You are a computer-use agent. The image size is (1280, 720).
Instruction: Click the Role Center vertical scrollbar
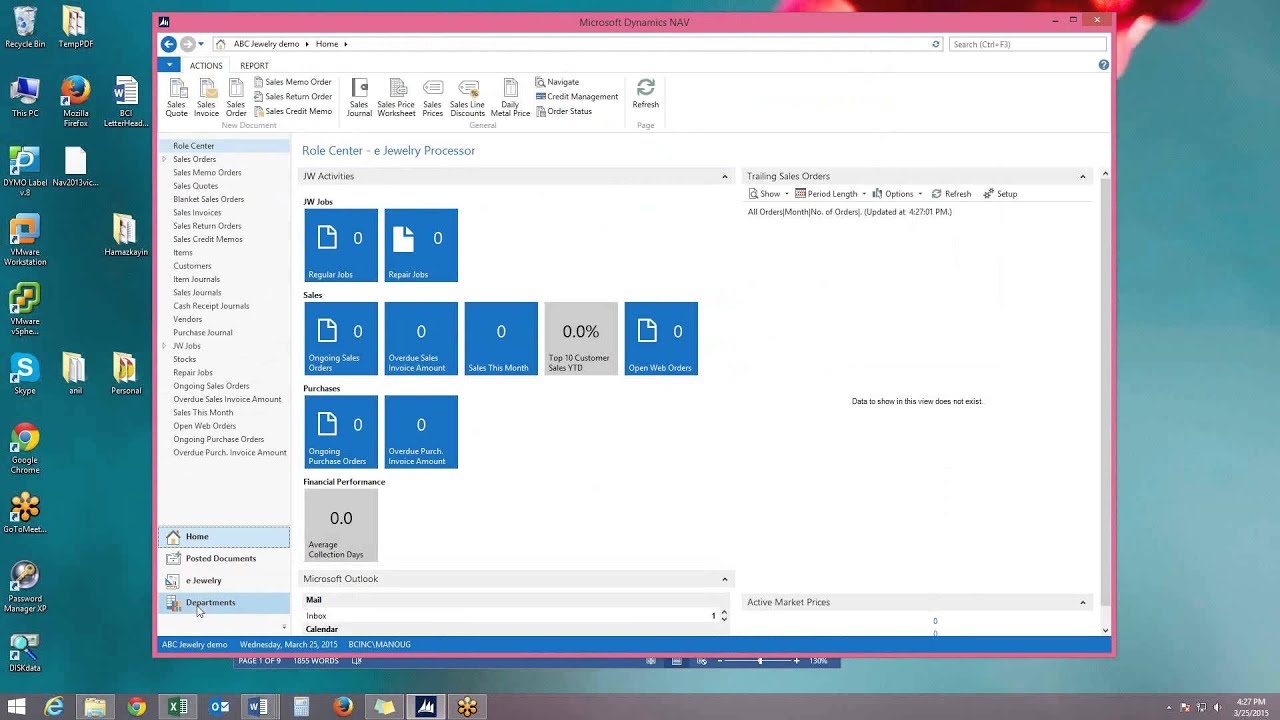coord(1105,400)
